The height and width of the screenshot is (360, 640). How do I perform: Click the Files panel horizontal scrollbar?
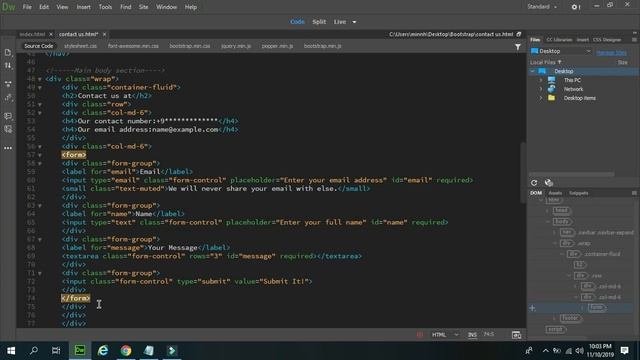tap(571, 174)
